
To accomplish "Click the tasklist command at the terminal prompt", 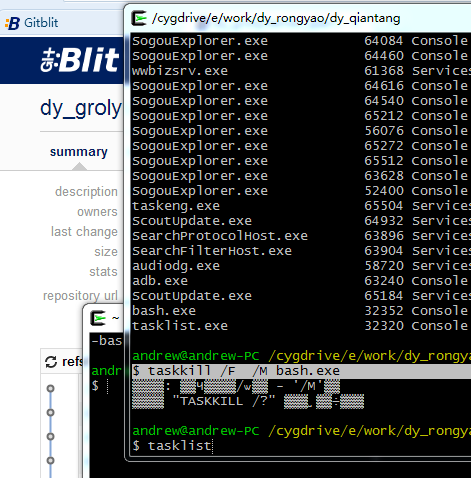I will click(180, 446).
